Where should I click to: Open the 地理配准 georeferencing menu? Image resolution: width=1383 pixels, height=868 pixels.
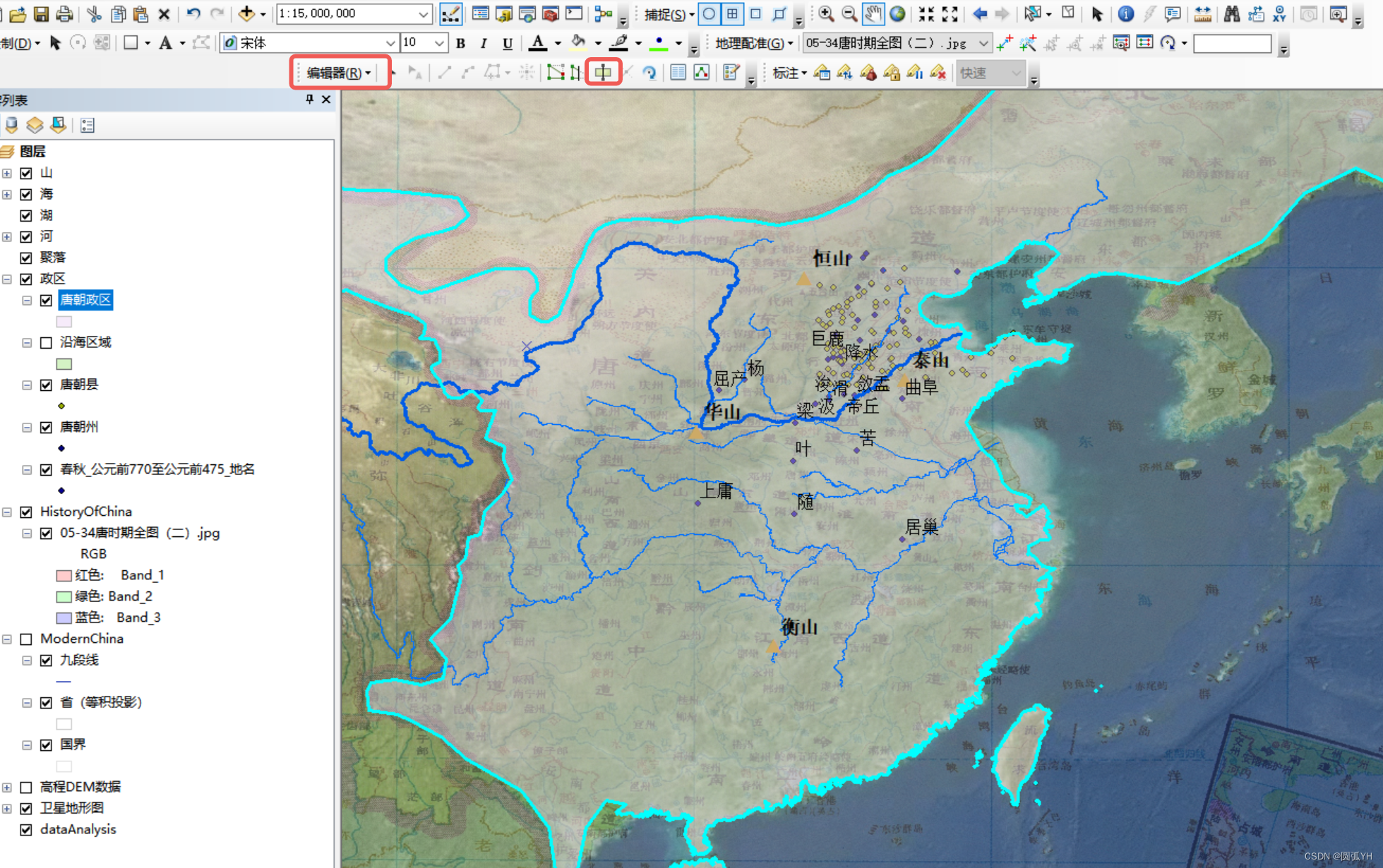tap(753, 43)
